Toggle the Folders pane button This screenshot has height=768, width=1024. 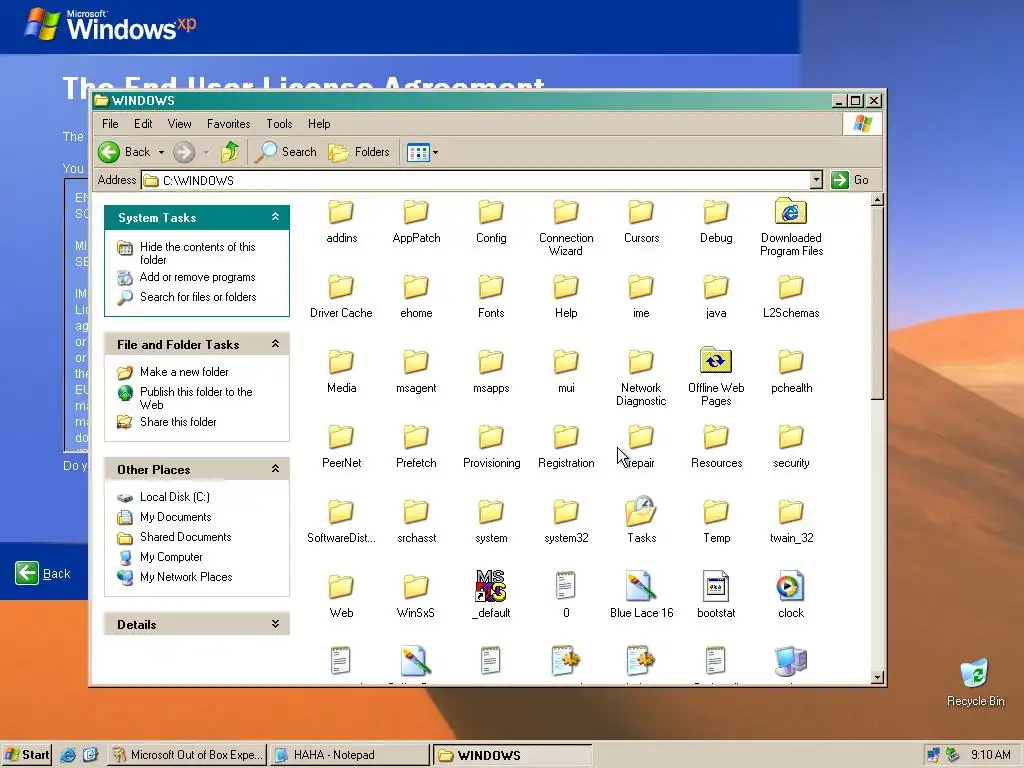coord(359,152)
